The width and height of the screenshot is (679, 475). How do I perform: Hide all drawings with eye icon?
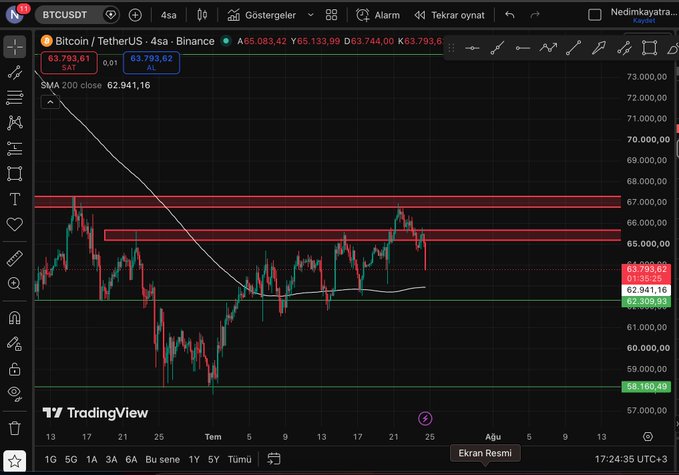(x=15, y=393)
